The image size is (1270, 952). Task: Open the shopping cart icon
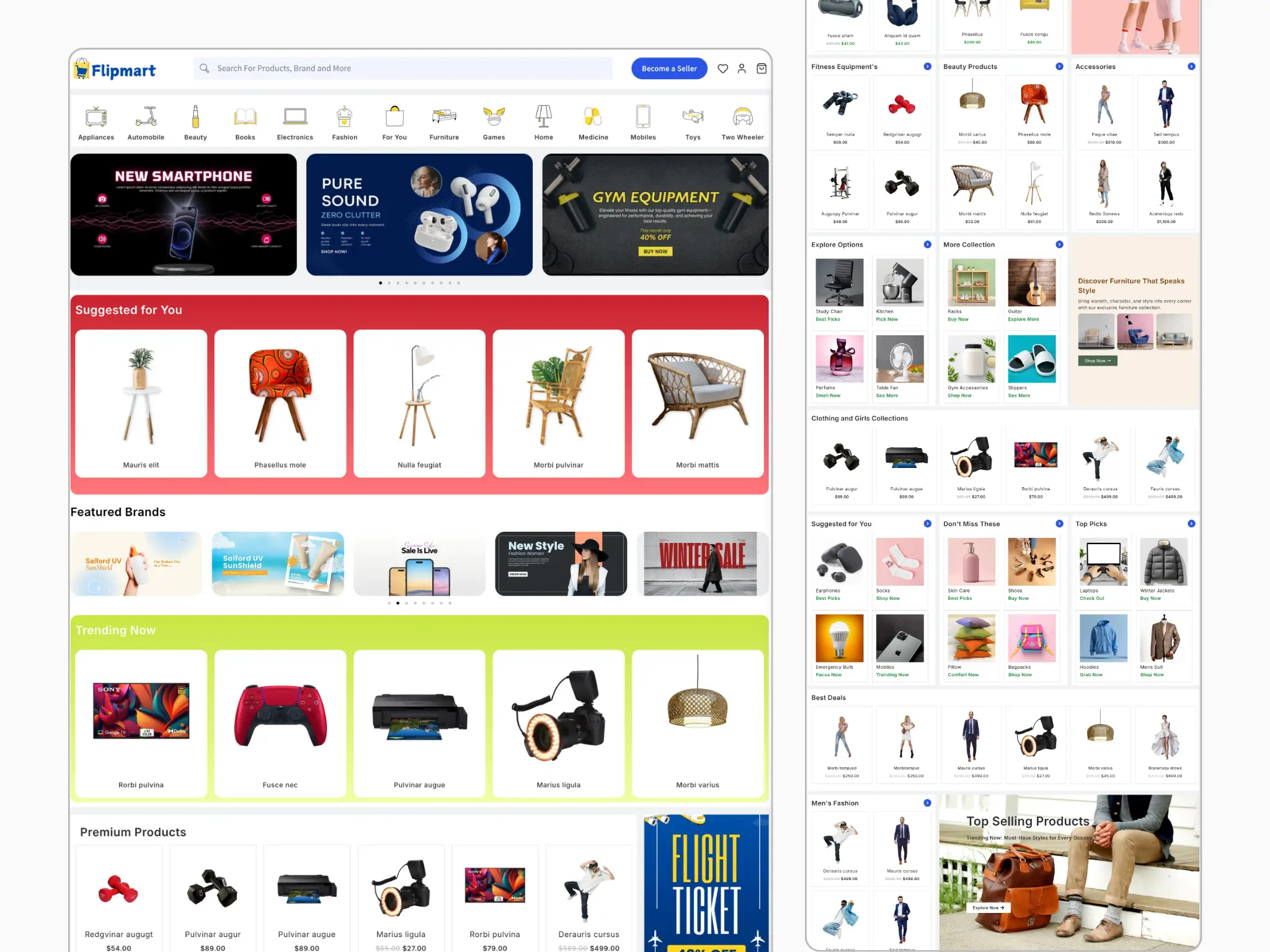[x=761, y=68]
